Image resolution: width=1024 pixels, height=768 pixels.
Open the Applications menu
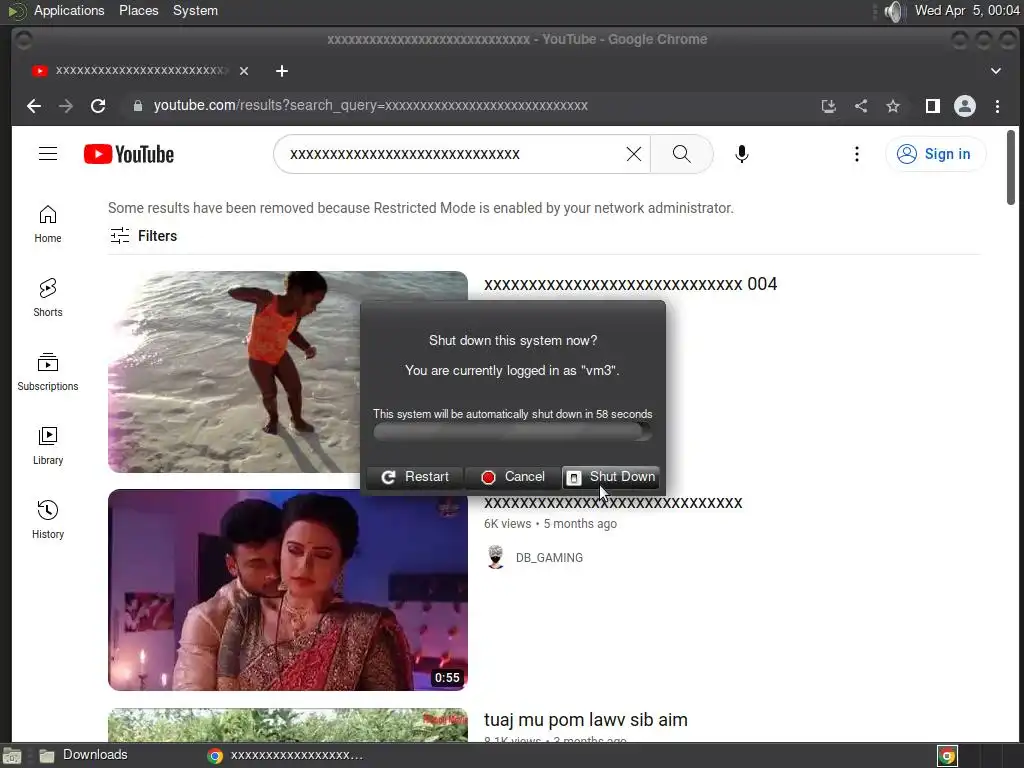click(x=69, y=10)
